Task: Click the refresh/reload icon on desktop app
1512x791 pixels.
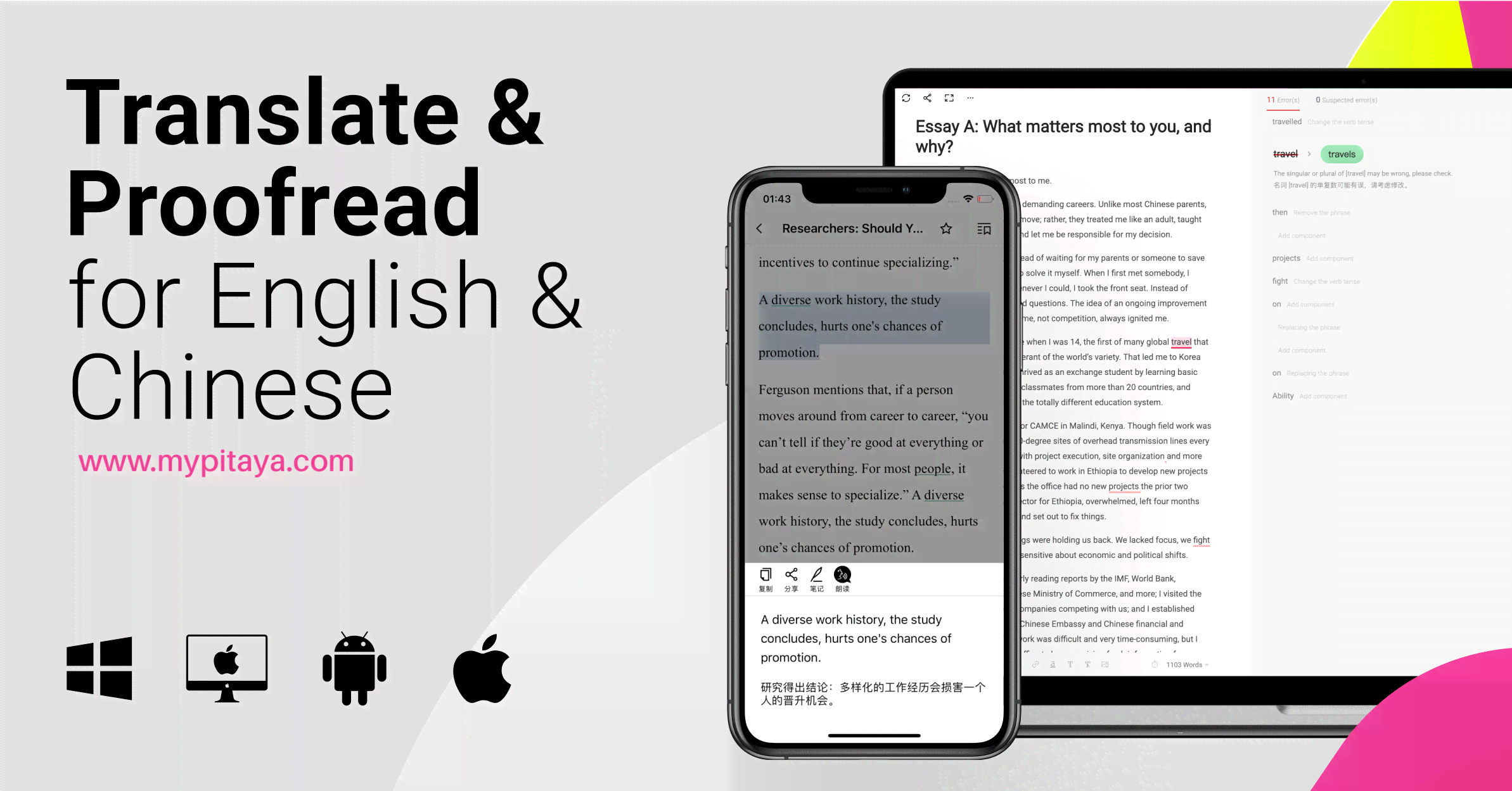Action: tap(906, 97)
